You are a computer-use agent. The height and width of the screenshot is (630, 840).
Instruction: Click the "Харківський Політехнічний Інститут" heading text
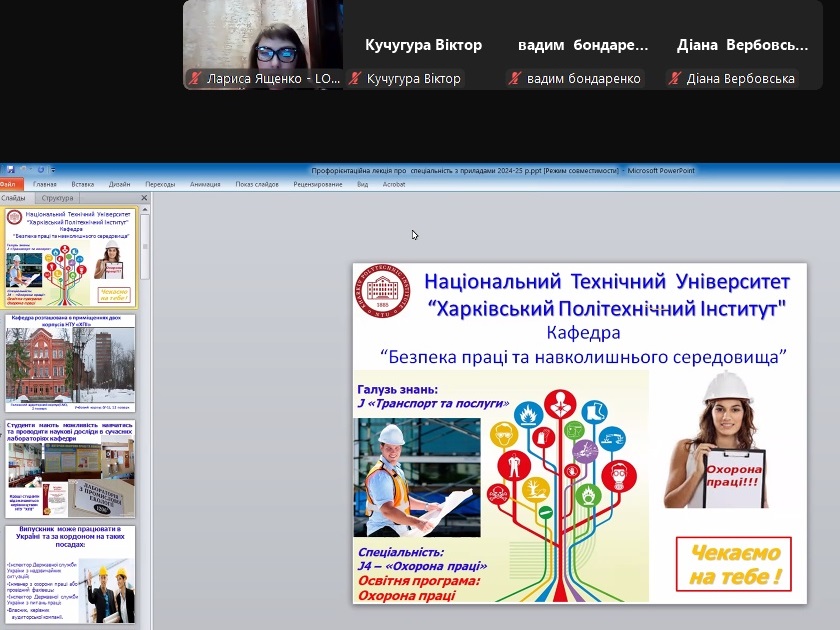coord(607,309)
